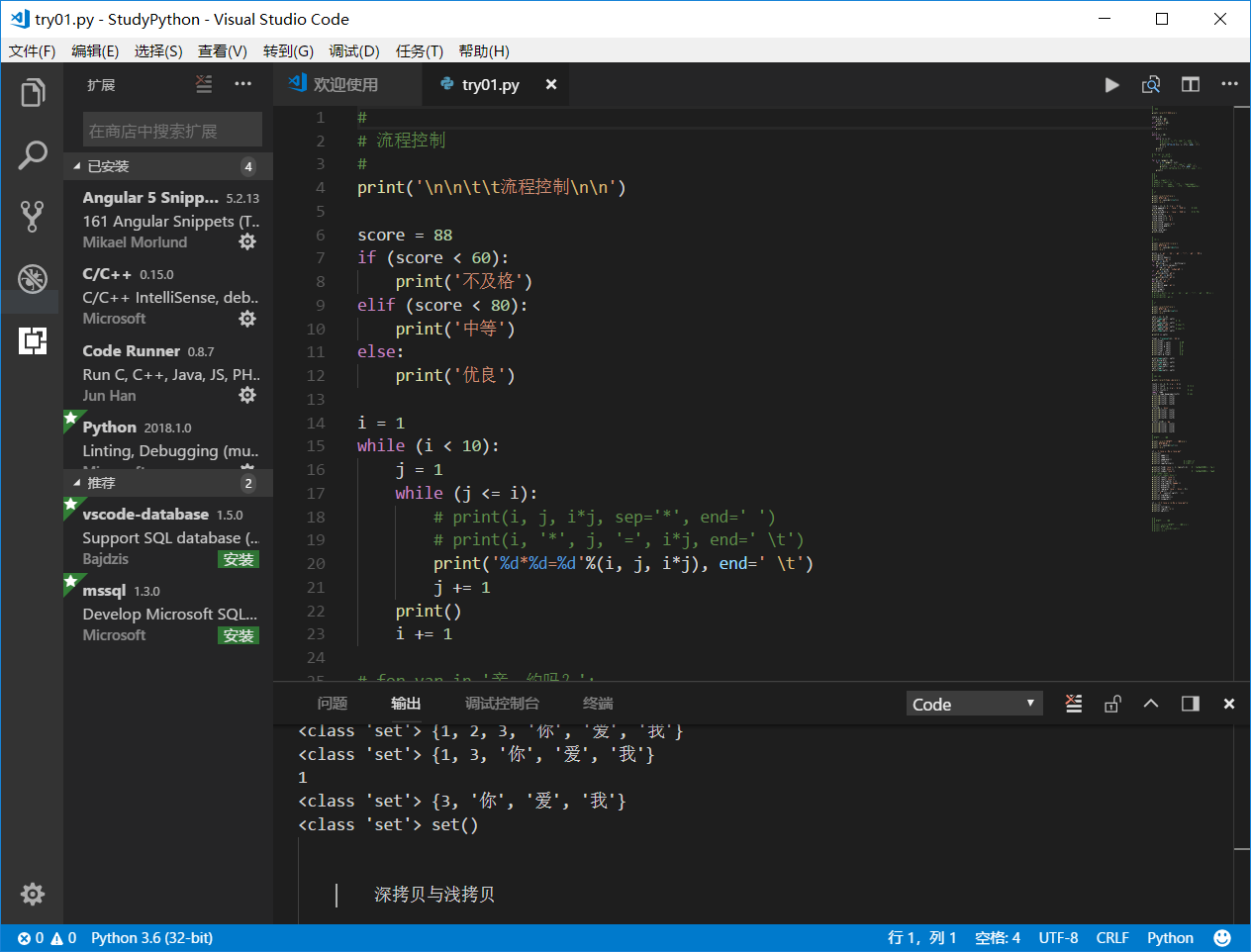This screenshot has height=952, width=1251.
Task: Click the split editor icon
Action: coord(1191,85)
